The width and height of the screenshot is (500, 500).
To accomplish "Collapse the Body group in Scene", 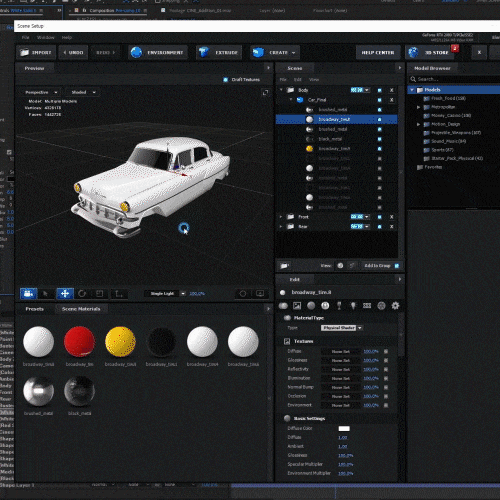I will 281,90.
